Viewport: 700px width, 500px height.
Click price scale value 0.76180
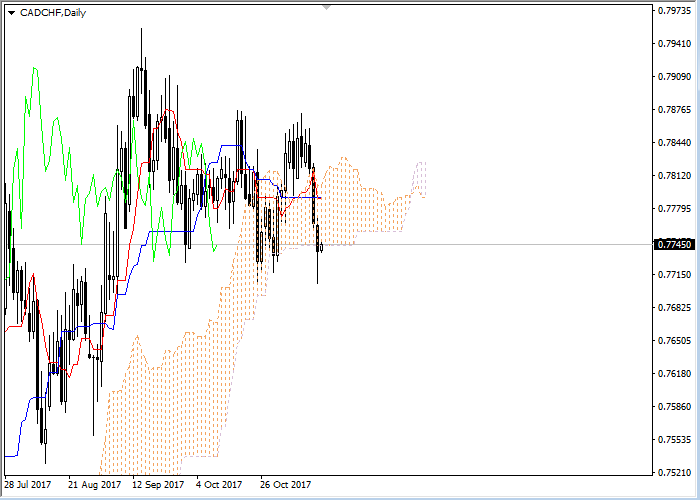point(674,373)
